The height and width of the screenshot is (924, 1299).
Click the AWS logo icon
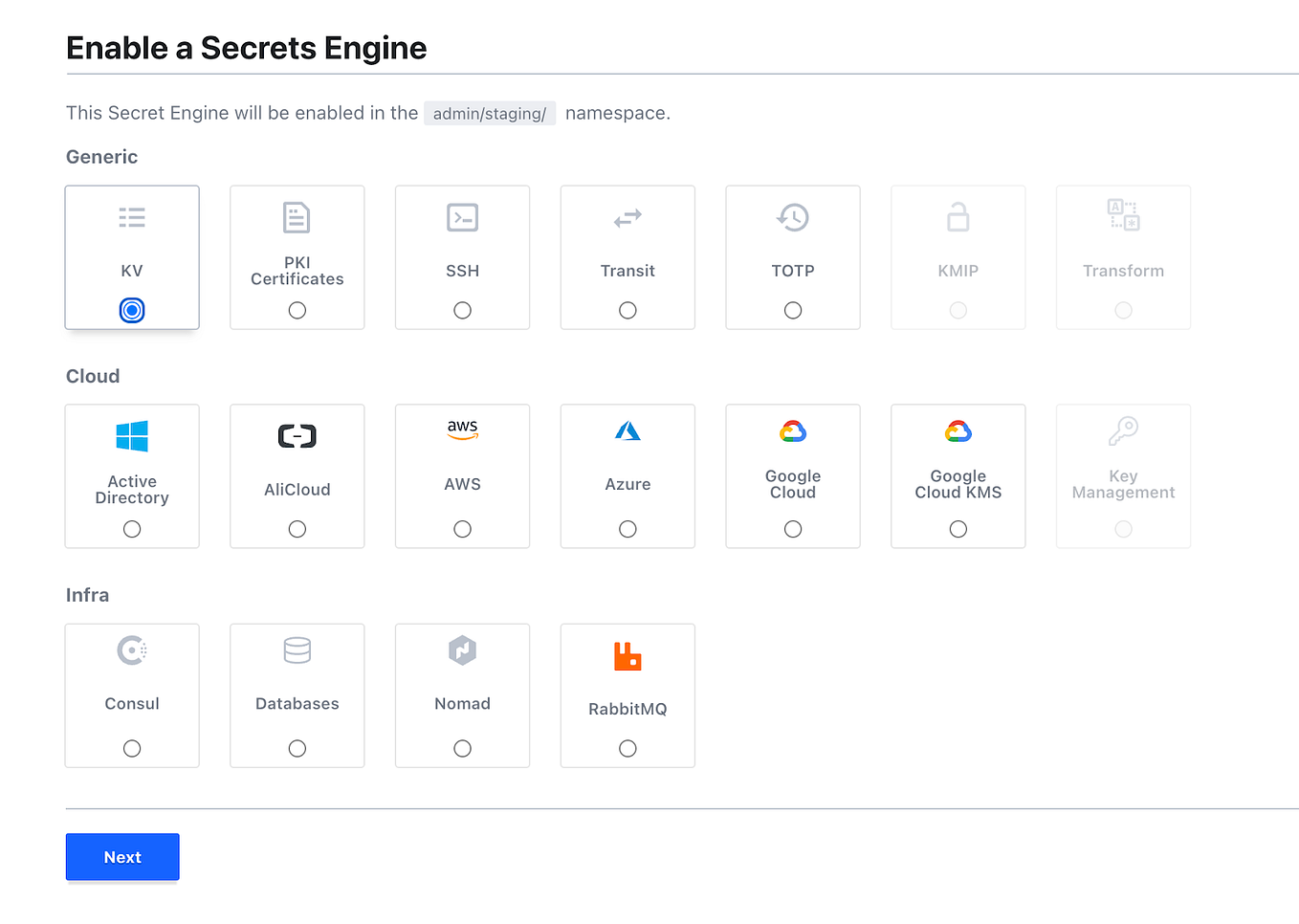pos(462,430)
